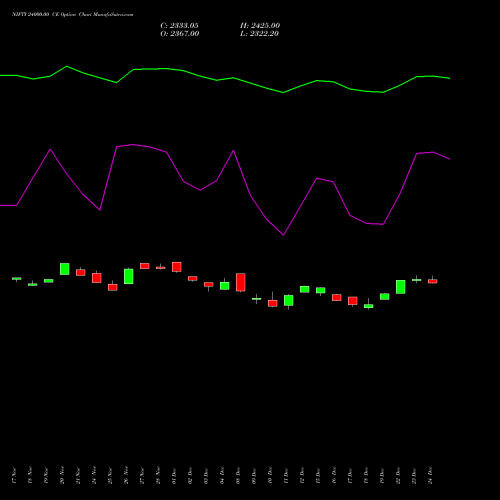This screenshot has width=500, height=500.
Task: Click the 21 Nov date label
Action: click(78, 475)
